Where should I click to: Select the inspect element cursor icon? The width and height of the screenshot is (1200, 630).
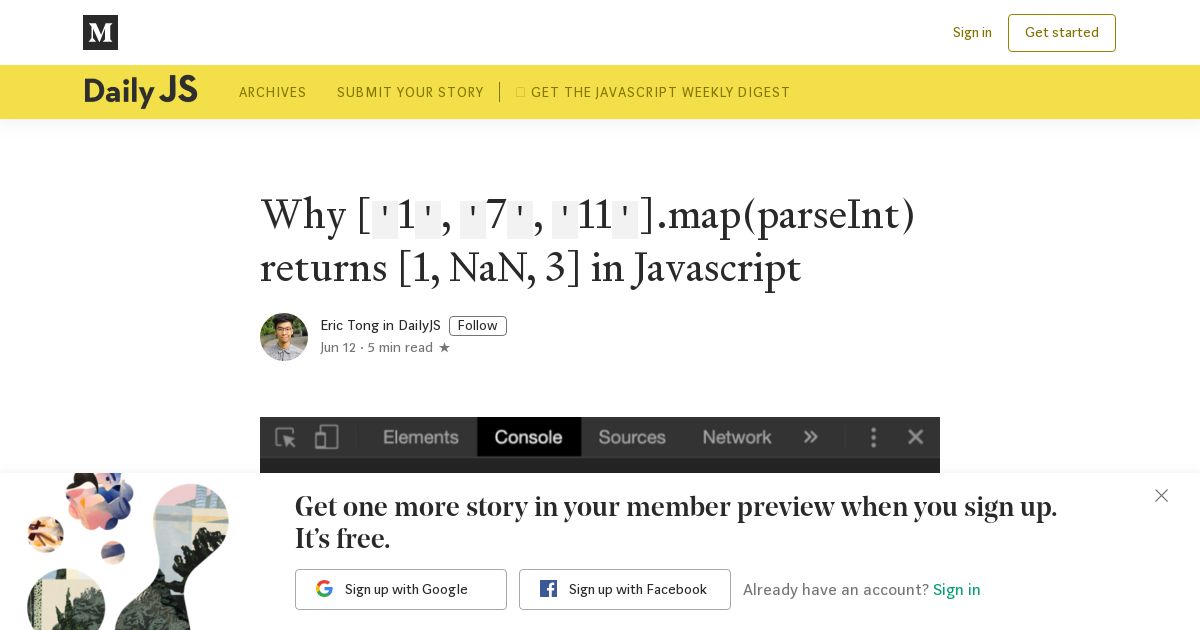285,437
